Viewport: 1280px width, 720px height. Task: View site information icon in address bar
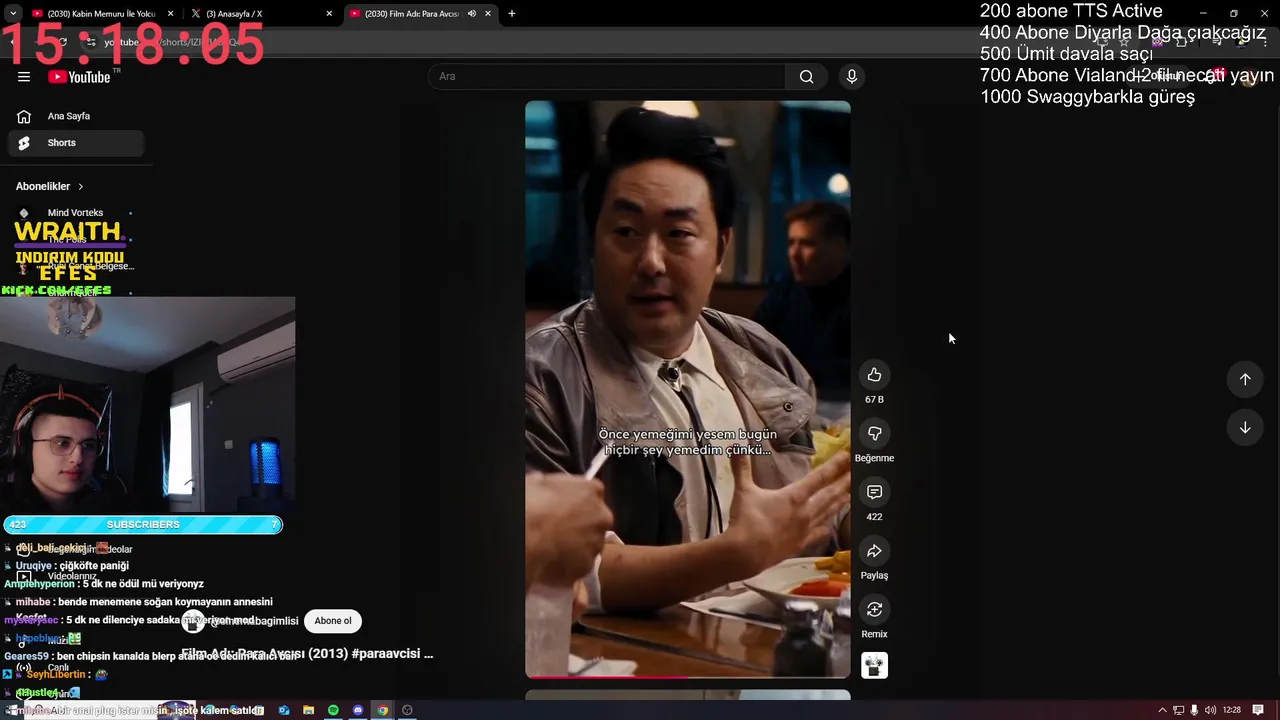[x=90, y=42]
